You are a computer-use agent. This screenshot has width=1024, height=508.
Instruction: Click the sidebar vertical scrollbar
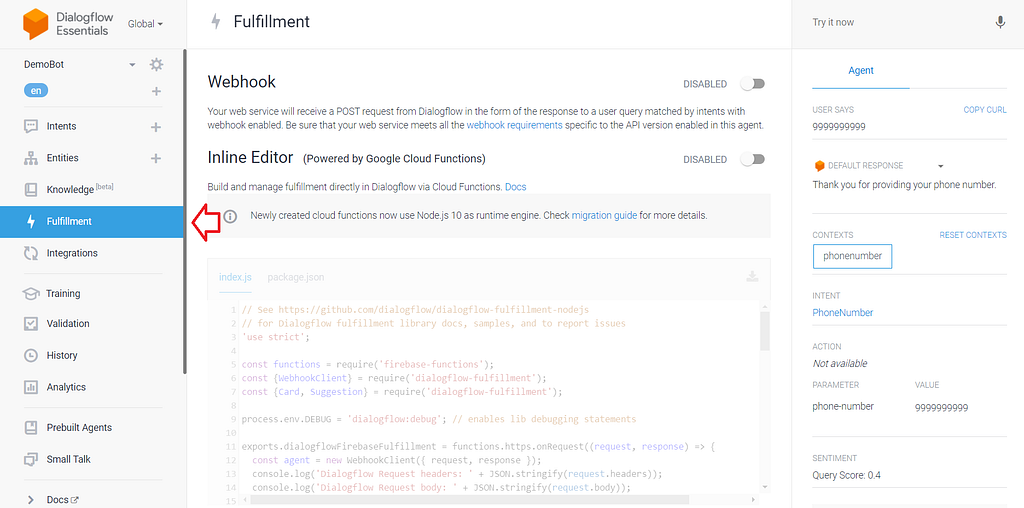185,212
